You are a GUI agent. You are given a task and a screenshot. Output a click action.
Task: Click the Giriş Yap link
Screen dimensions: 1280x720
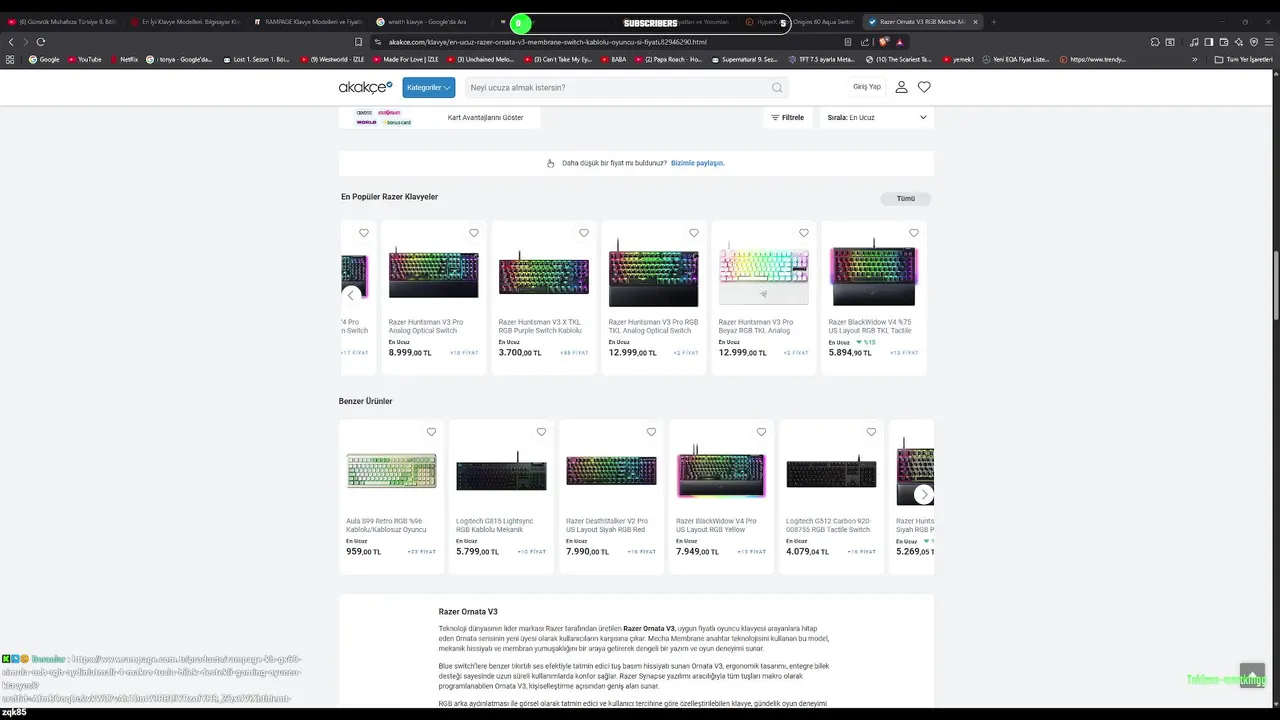867,87
